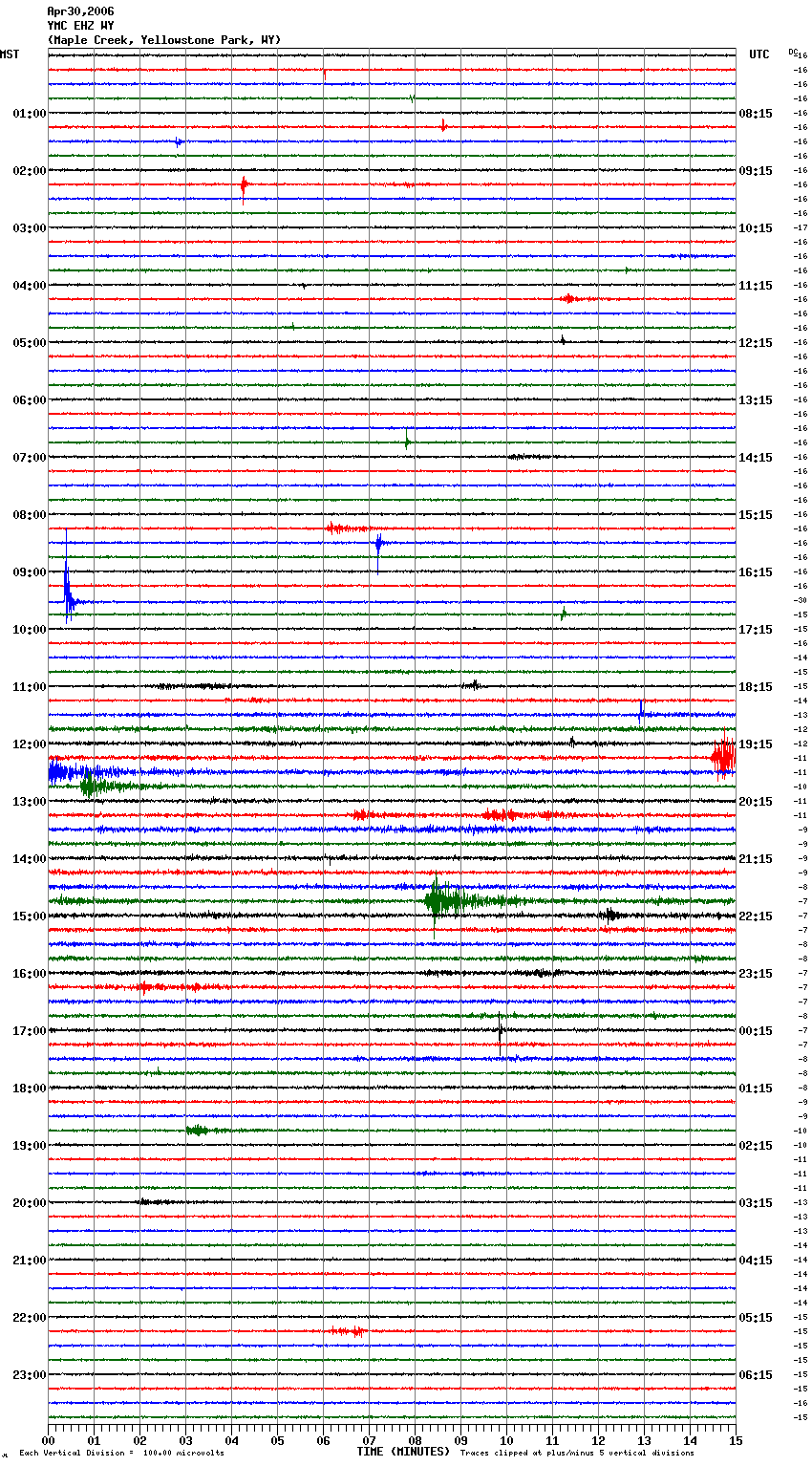Click the blue spike before 12:00 near minute 13

(x=641, y=712)
